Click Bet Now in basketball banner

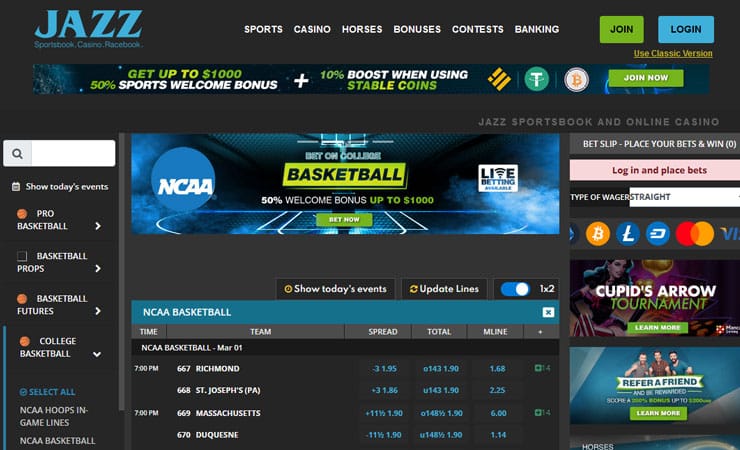344,219
